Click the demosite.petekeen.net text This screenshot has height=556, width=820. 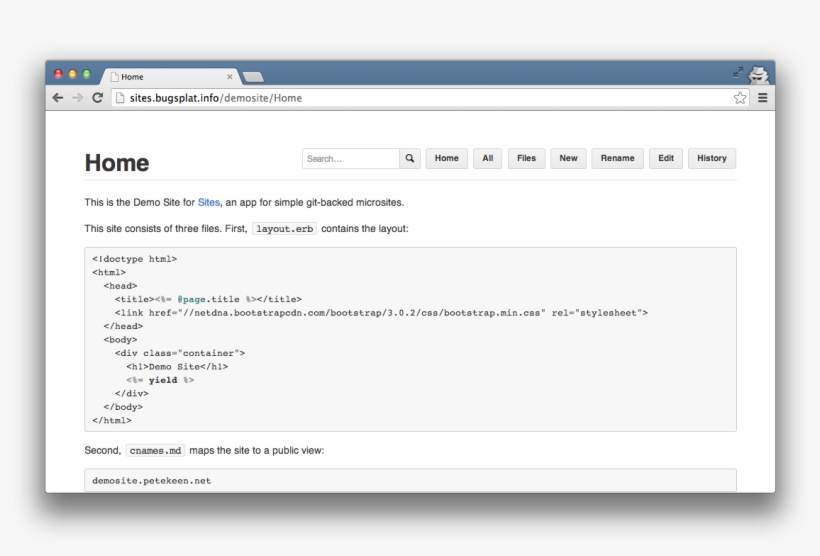(x=152, y=481)
